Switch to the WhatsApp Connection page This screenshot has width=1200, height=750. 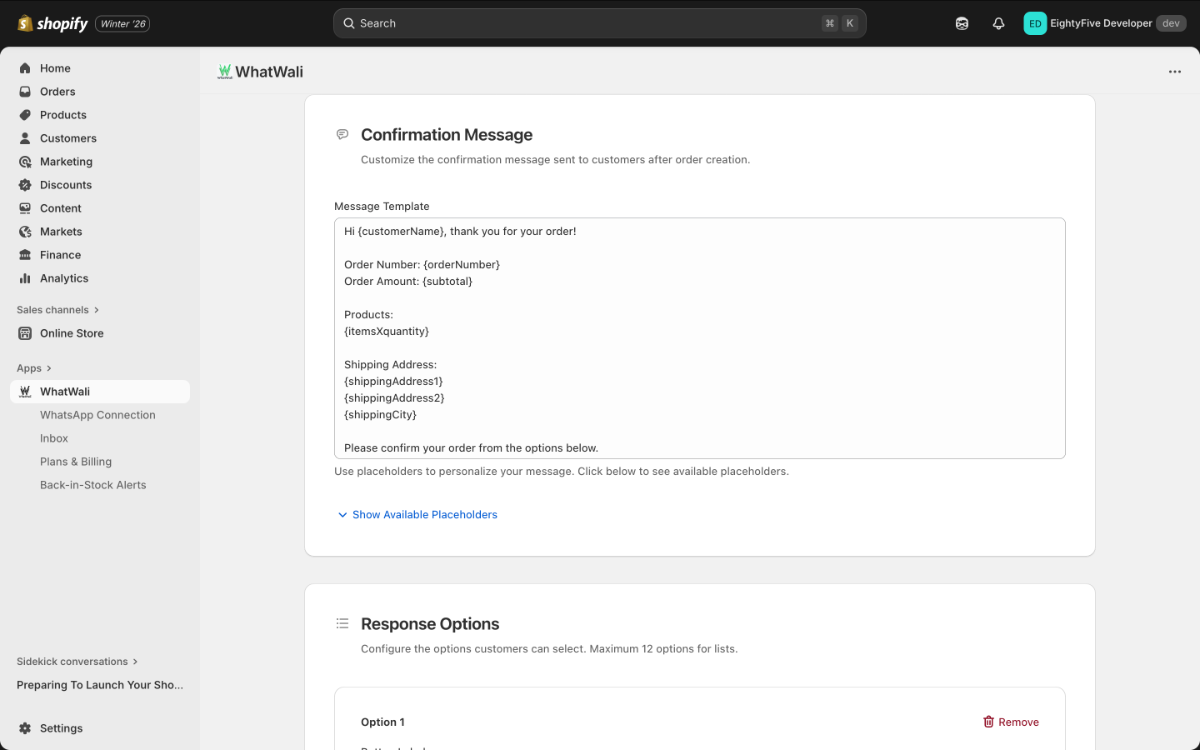pyautogui.click(x=96, y=414)
